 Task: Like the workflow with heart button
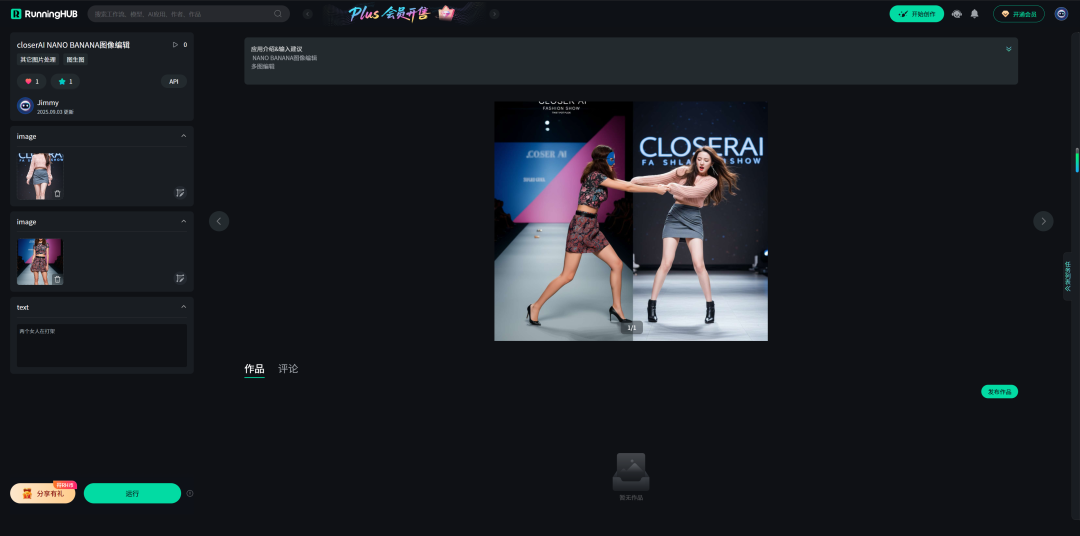[32, 81]
